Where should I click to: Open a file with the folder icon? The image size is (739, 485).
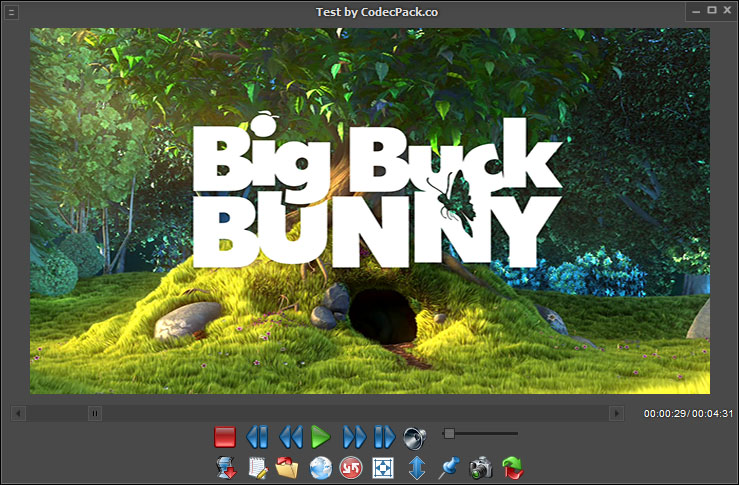(287, 468)
